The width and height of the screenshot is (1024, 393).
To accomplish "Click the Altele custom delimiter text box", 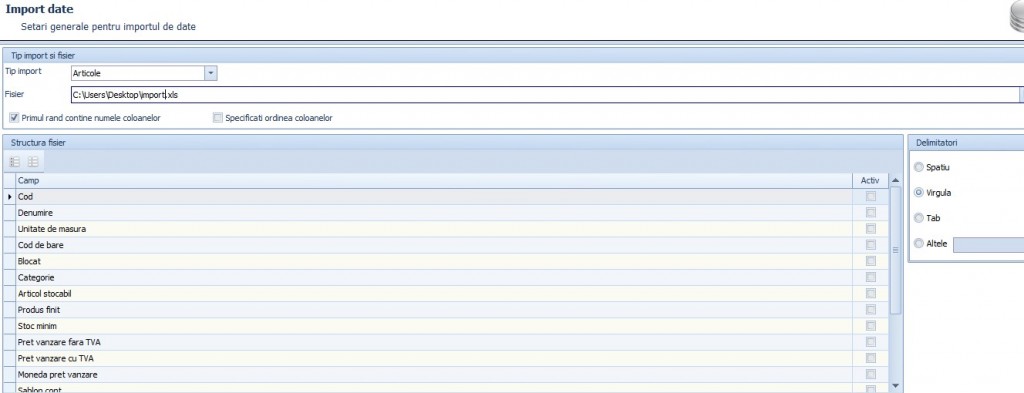I will pyautogui.click(x=988, y=245).
